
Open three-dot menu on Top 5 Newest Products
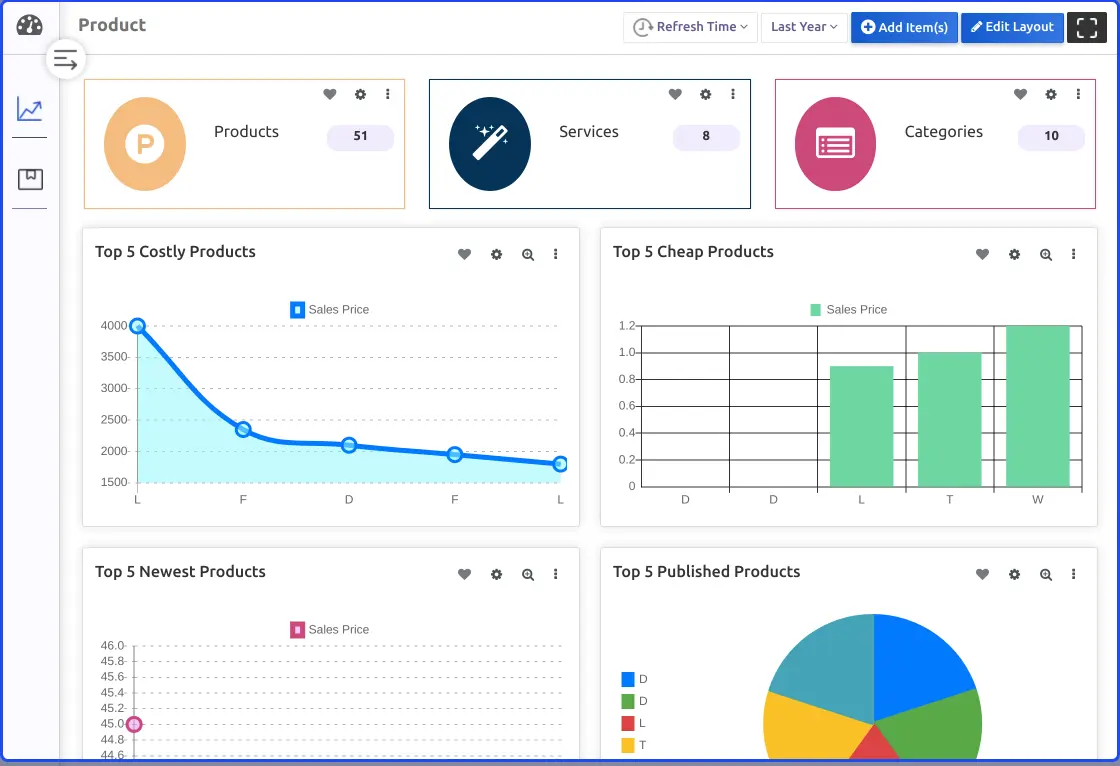coord(556,575)
